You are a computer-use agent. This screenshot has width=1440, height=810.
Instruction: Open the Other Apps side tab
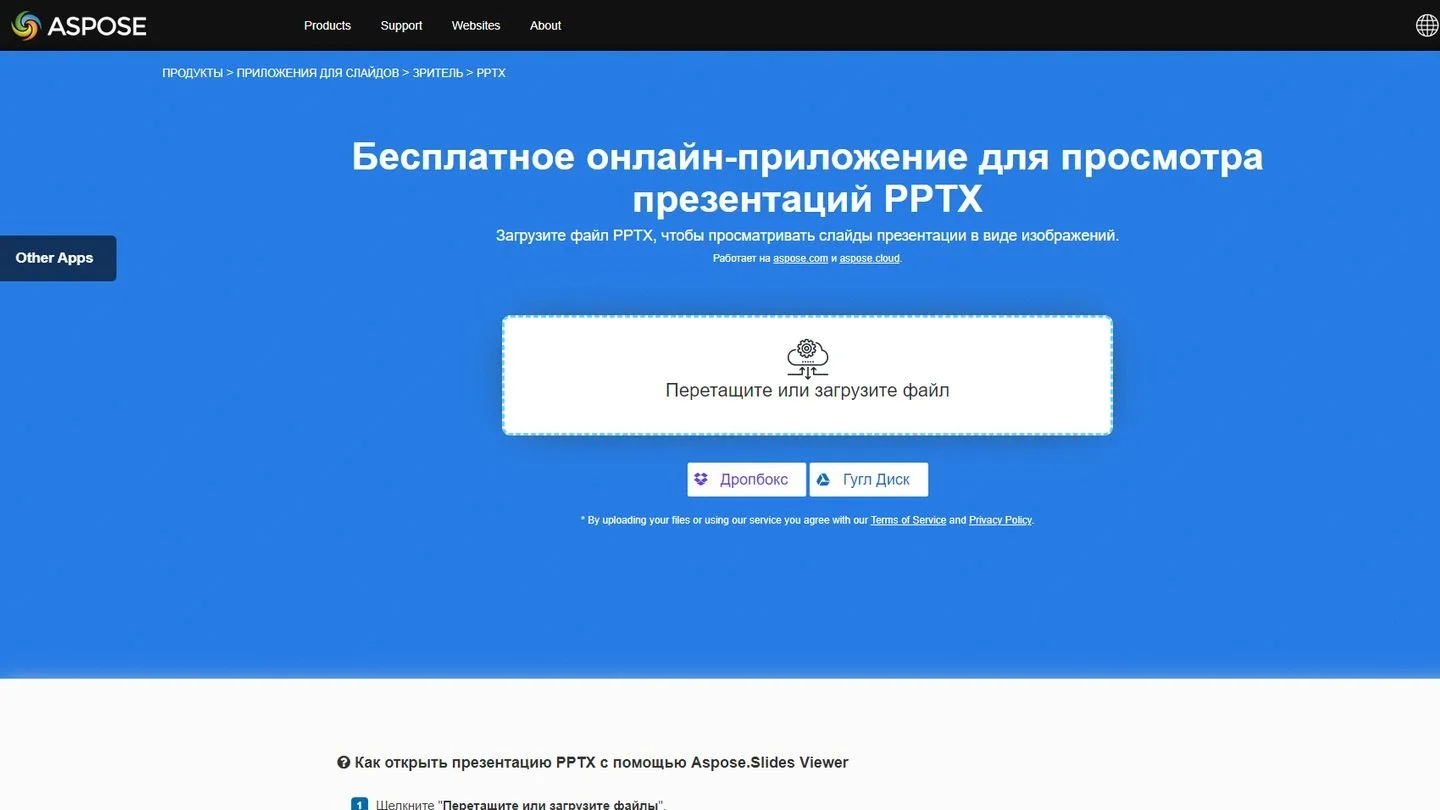[x=58, y=258]
